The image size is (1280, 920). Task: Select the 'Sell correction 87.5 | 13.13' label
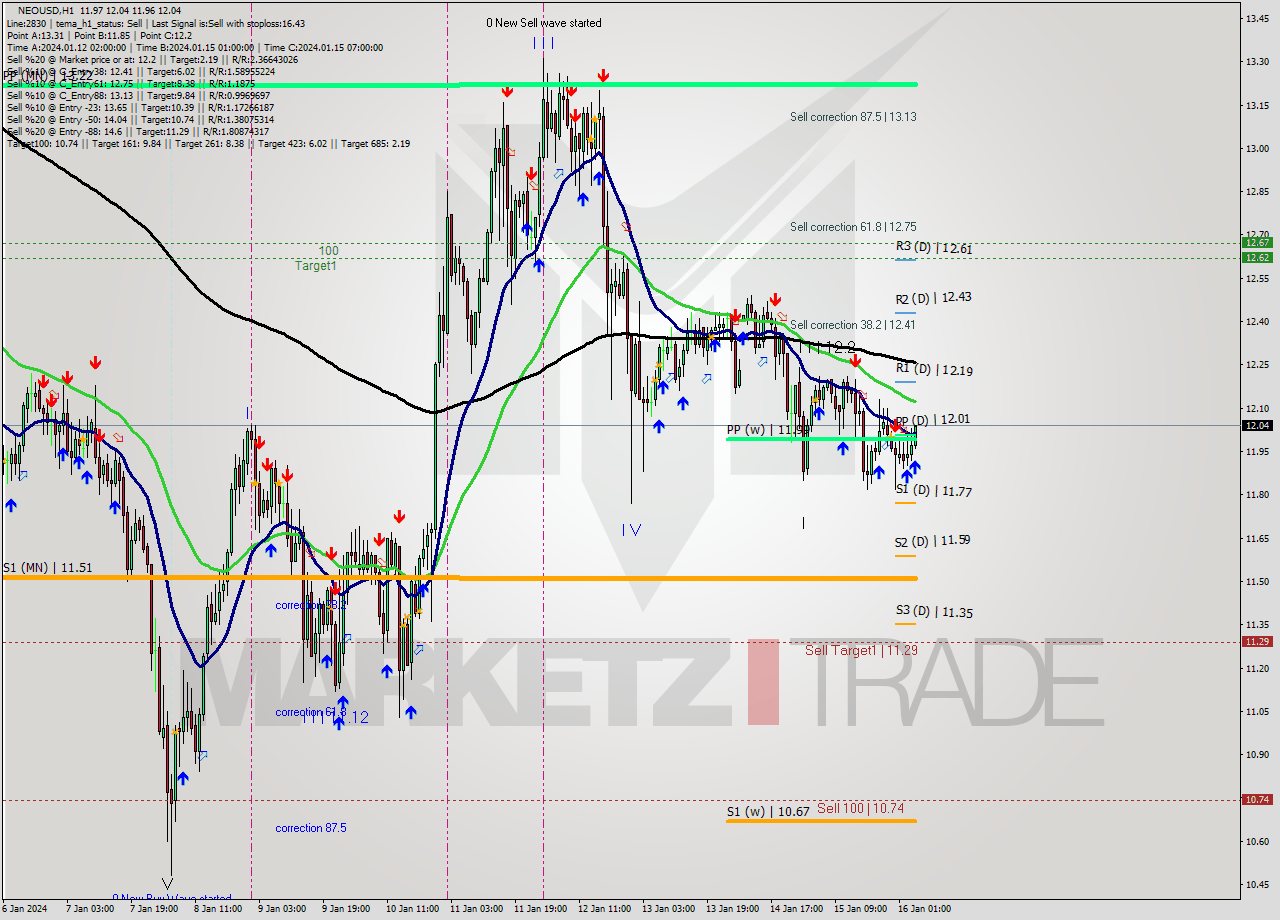tap(853, 117)
